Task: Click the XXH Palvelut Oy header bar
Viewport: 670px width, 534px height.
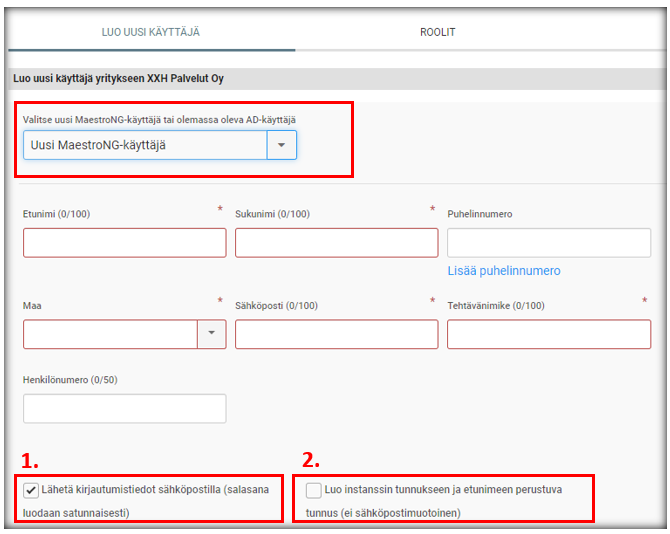Action: click(337, 79)
